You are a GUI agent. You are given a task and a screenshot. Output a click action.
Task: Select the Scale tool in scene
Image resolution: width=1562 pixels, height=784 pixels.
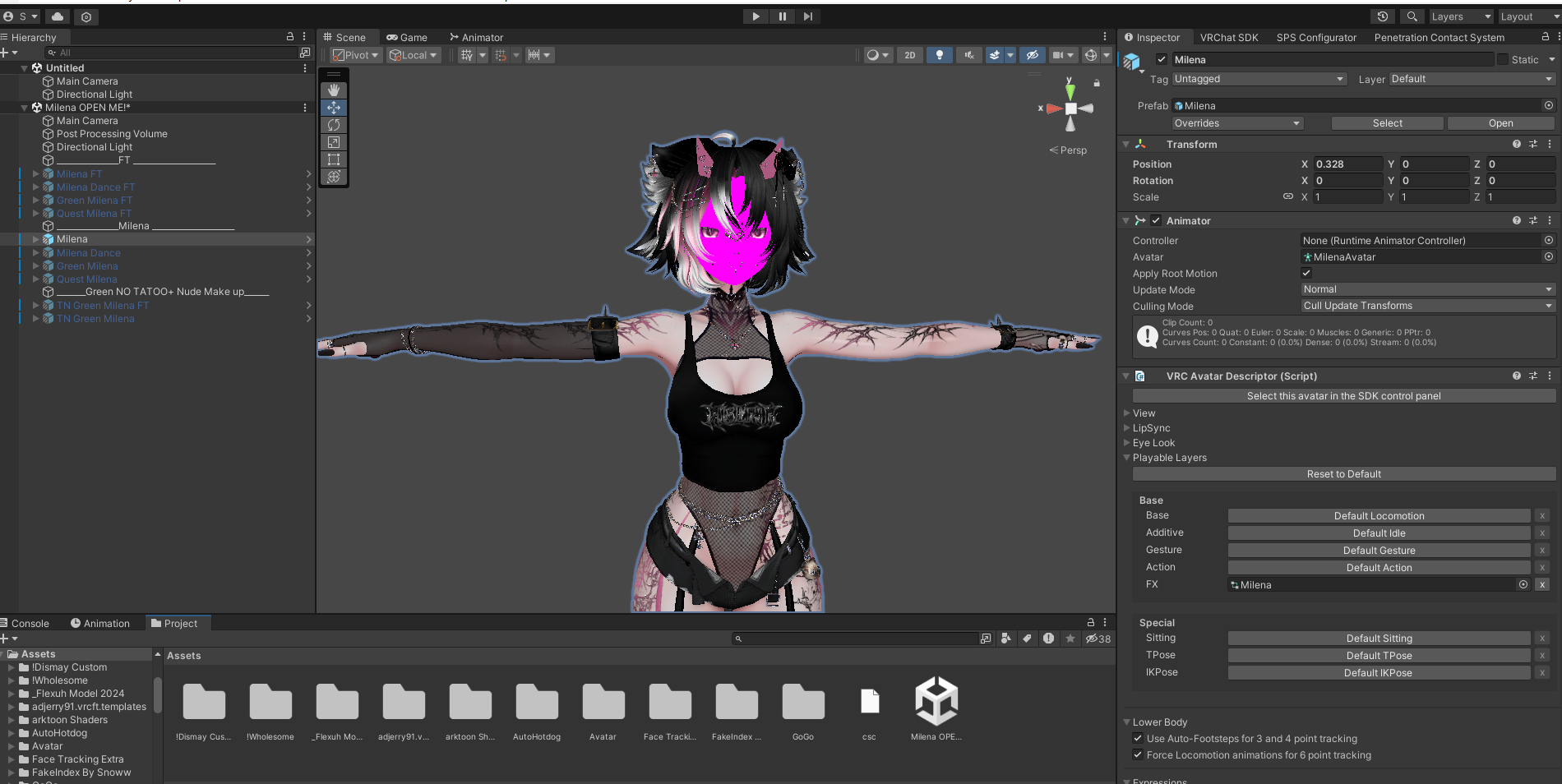[x=334, y=142]
